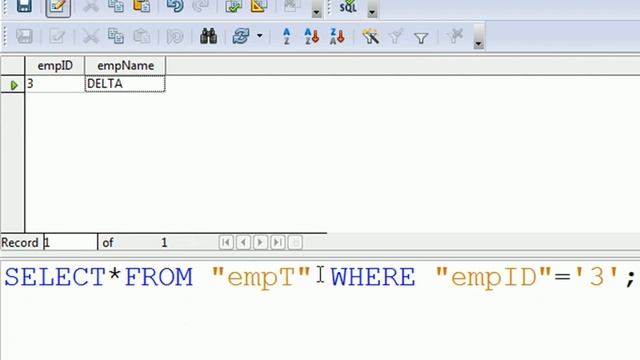The width and height of the screenshot is (640, 360).
Task: Toggle Design view with the ruler triangle icon
Action: tap(259, 6)
